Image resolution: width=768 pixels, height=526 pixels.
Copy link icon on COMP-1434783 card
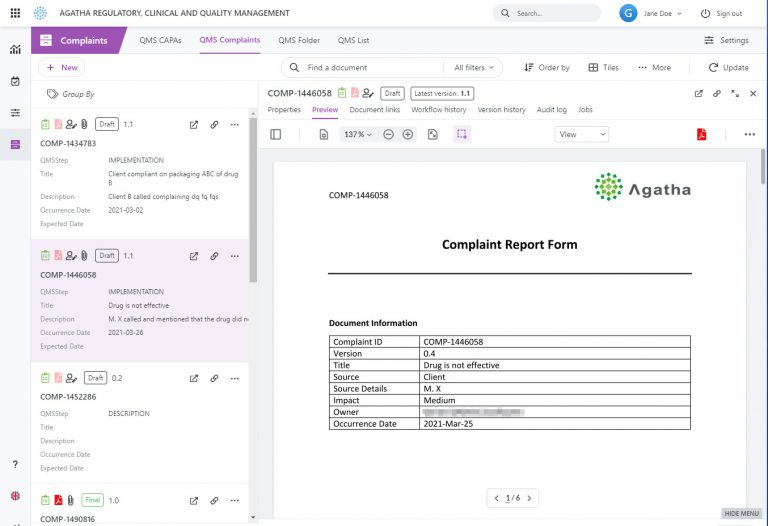tap(214, 125)
